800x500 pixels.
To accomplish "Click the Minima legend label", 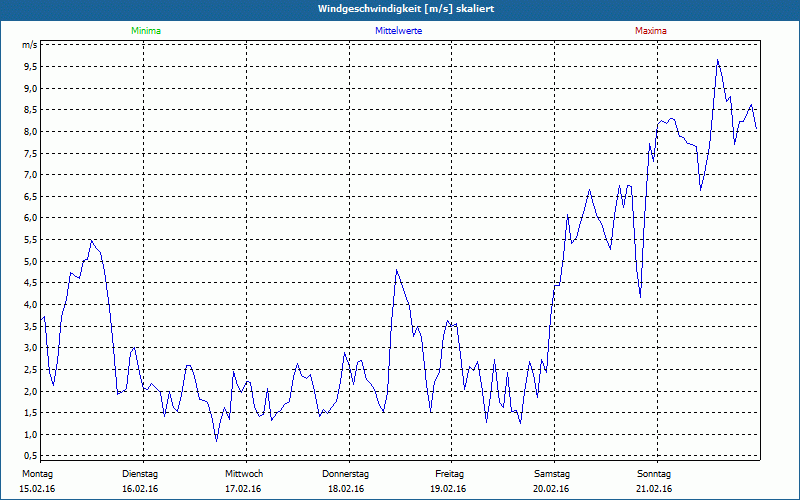I will 146,31.
